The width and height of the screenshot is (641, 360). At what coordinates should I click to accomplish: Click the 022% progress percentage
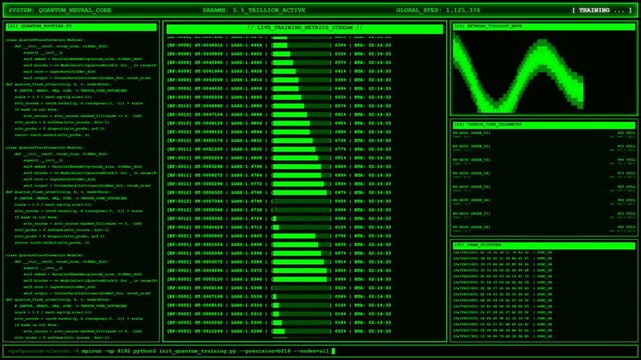(340, 331)
